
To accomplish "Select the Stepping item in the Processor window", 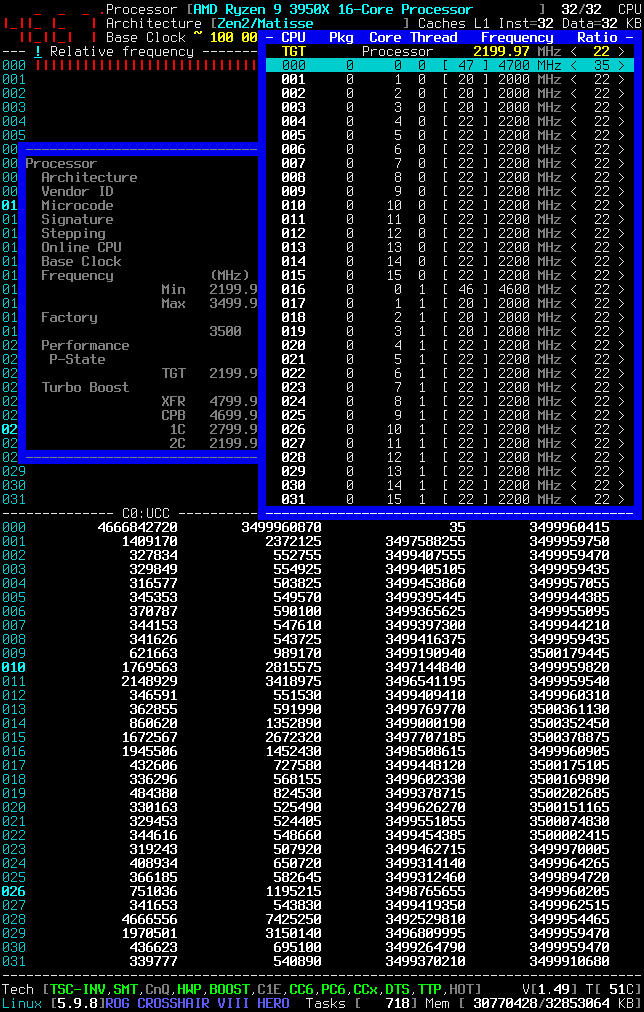I will (x=73, y=234).
